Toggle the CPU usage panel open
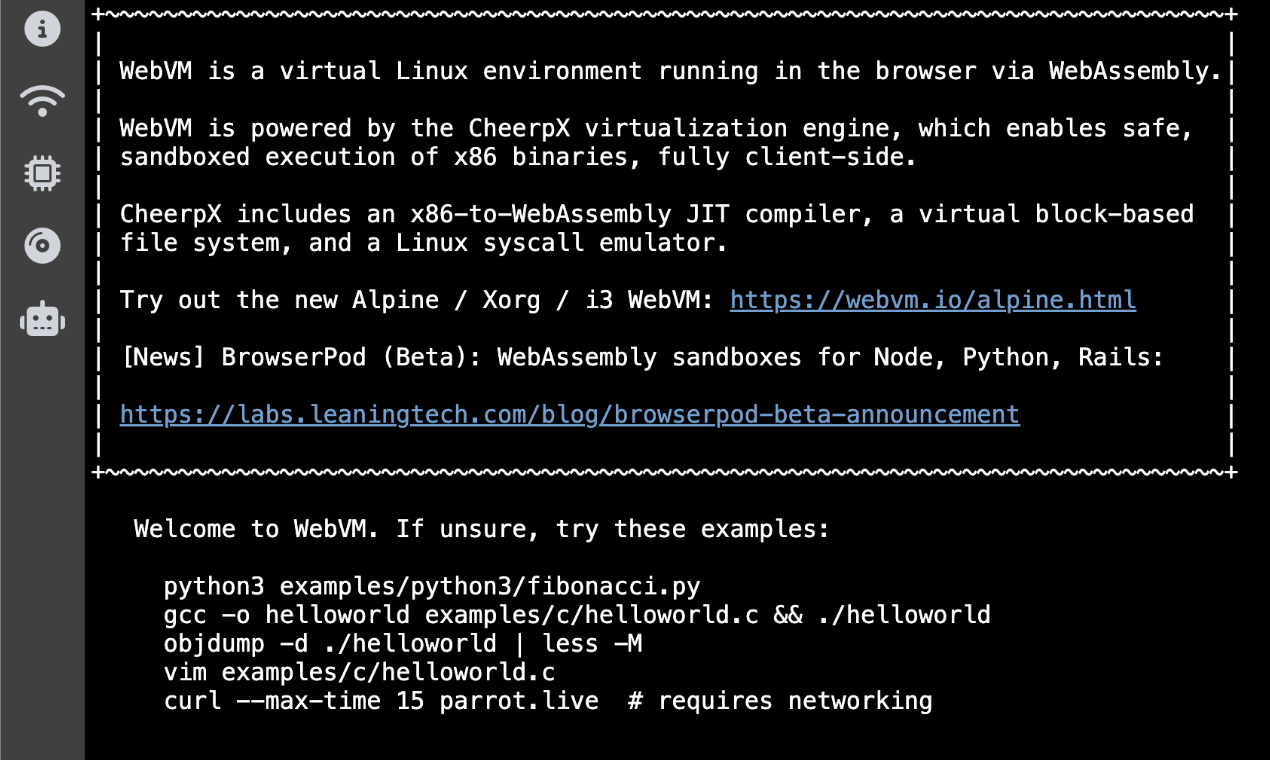The height and width of the screenshot is (760, 1270). [42, 173]
